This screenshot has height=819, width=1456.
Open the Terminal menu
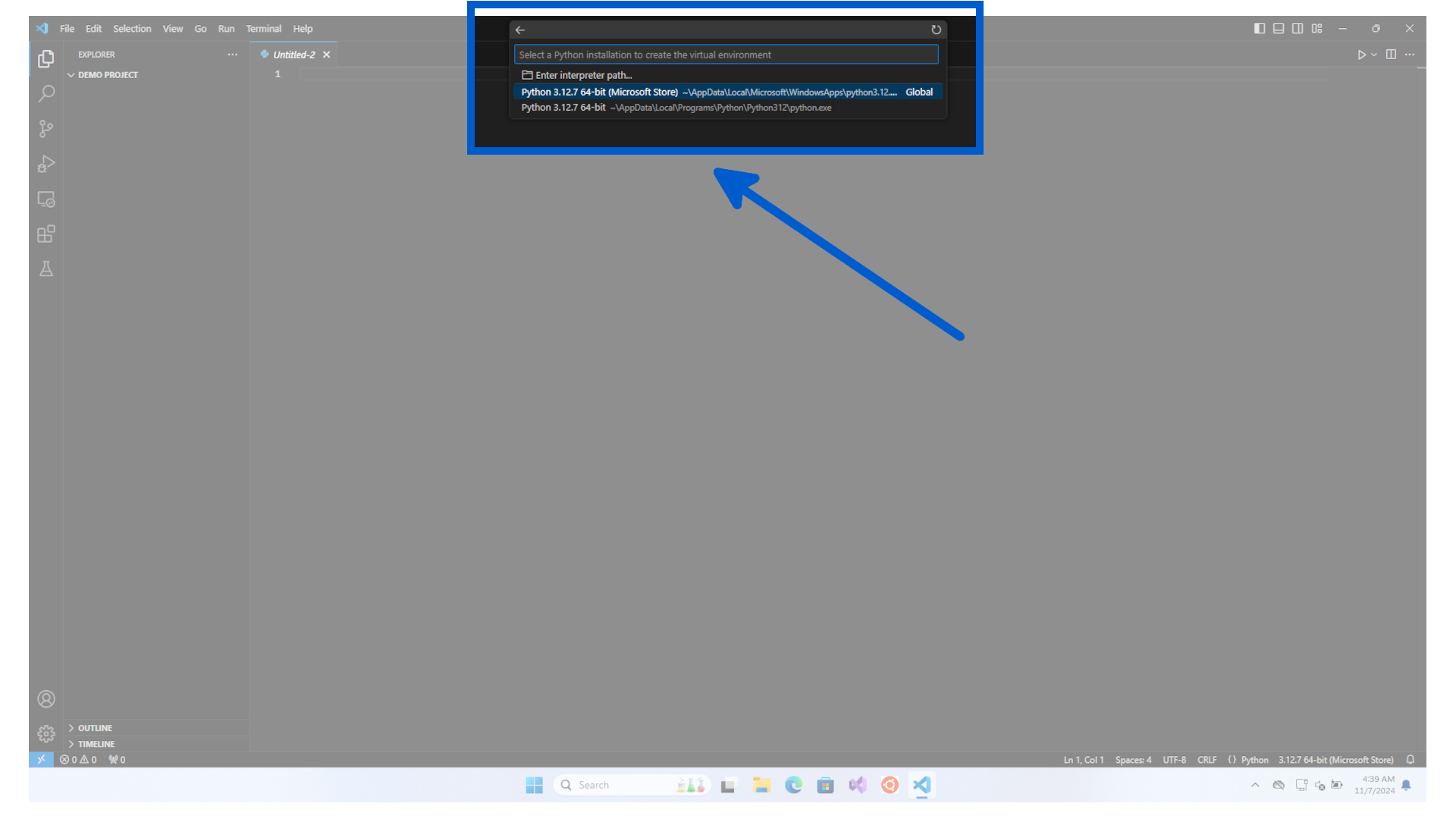pos(264,28)
